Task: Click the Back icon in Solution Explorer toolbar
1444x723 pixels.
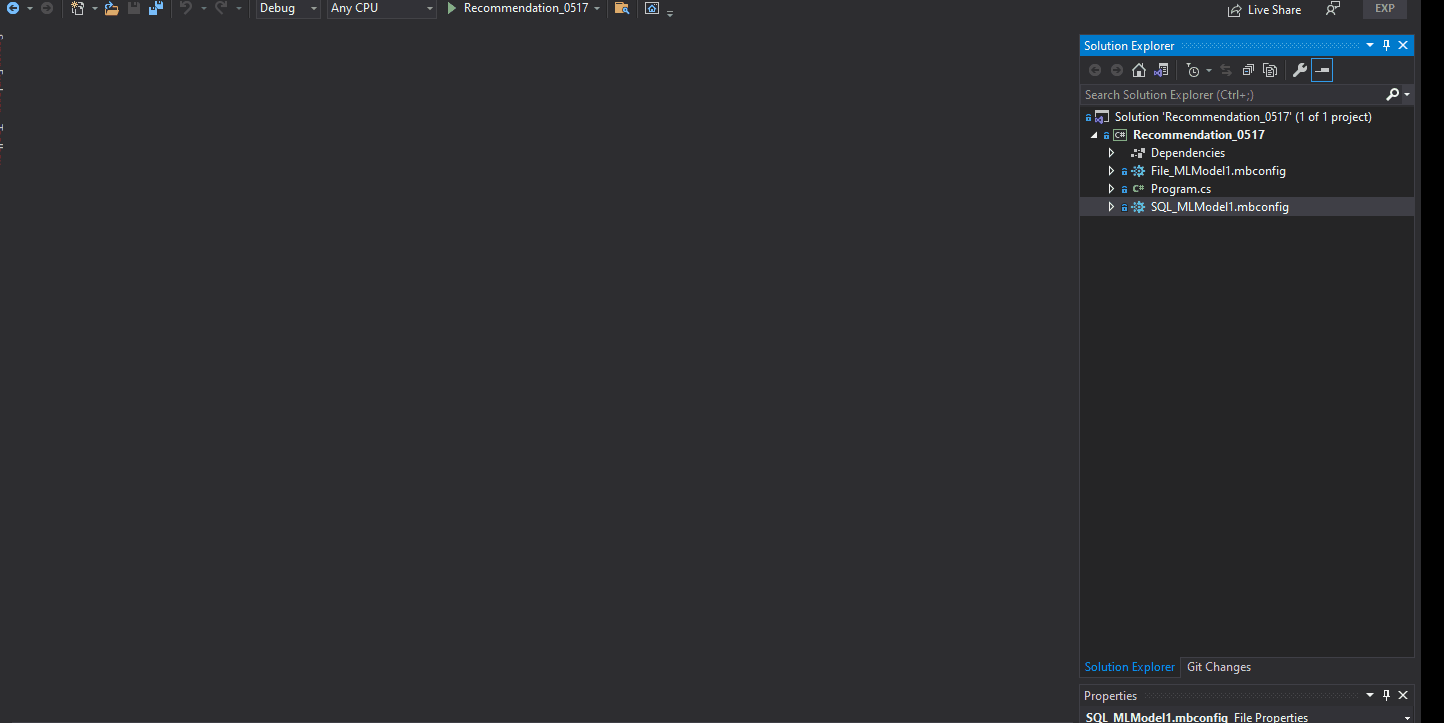Action: point(1095,70)
